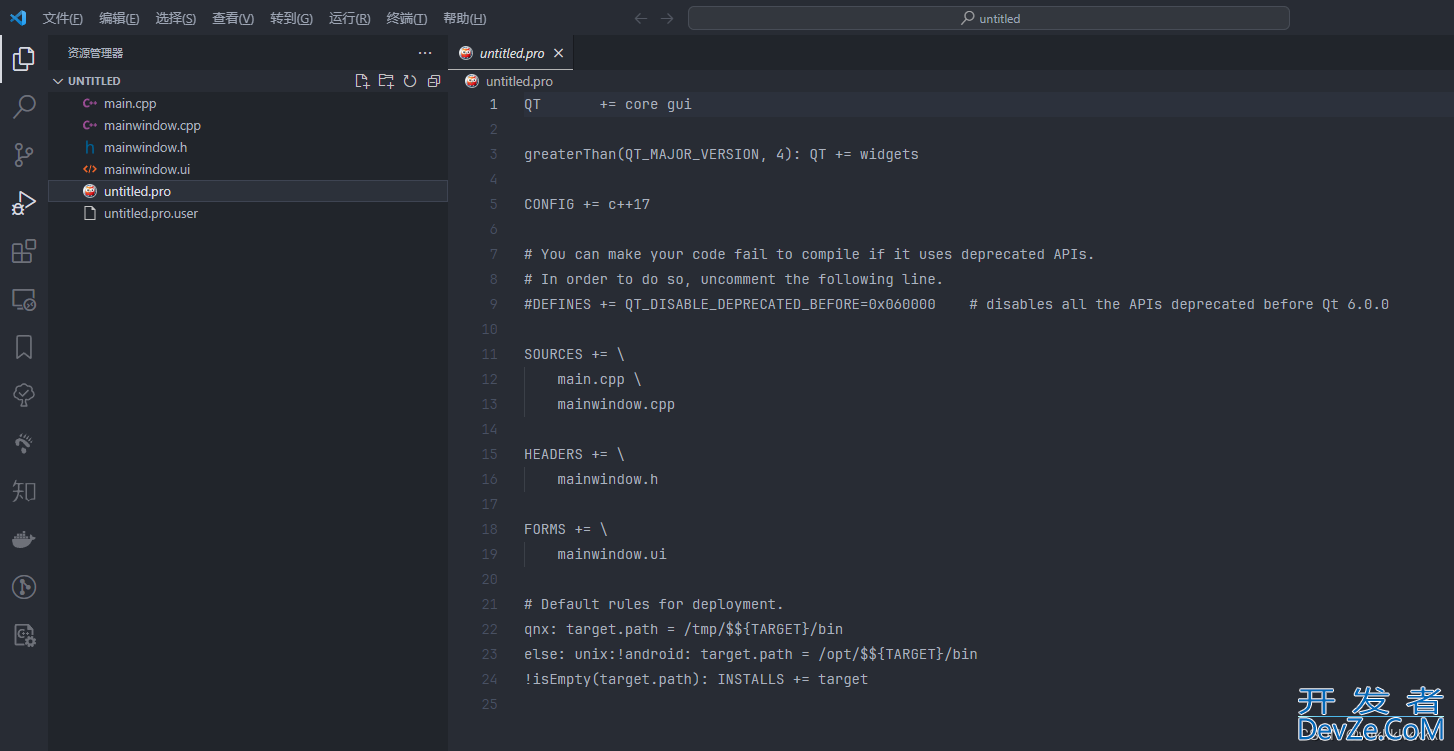Refresh the Explorer file tree

coord(410,81)
